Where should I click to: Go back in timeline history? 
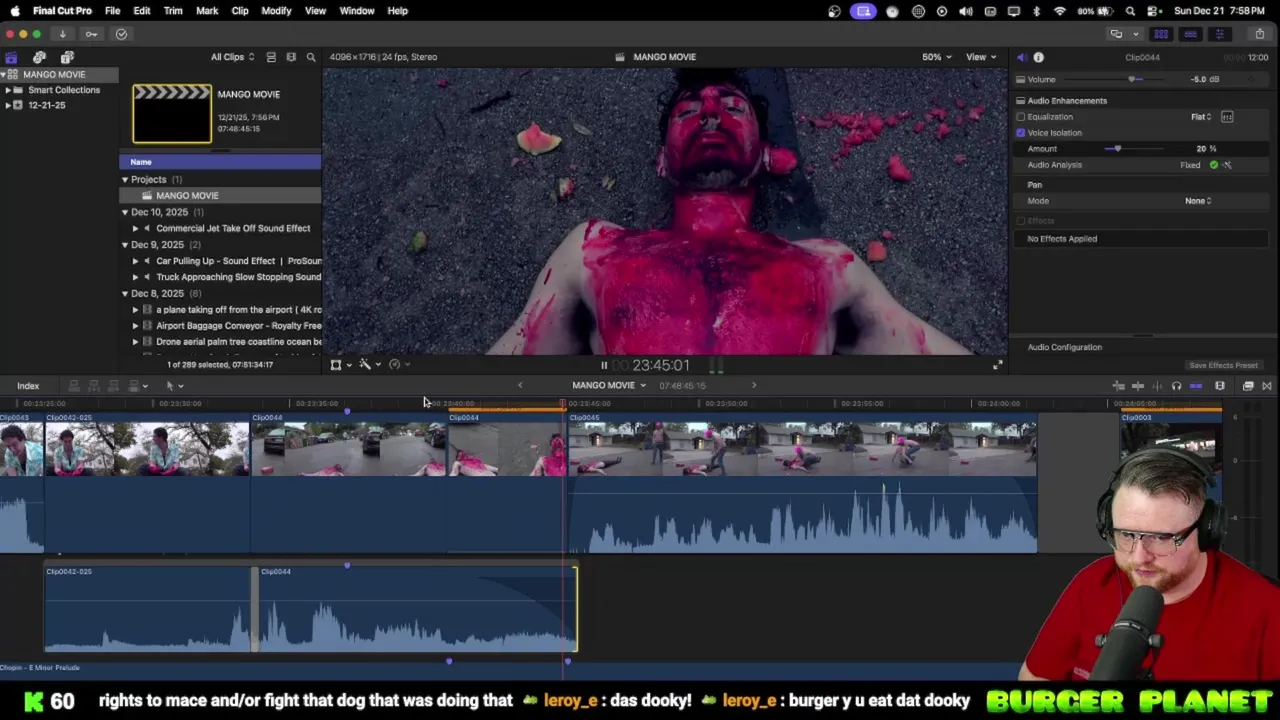519,385
